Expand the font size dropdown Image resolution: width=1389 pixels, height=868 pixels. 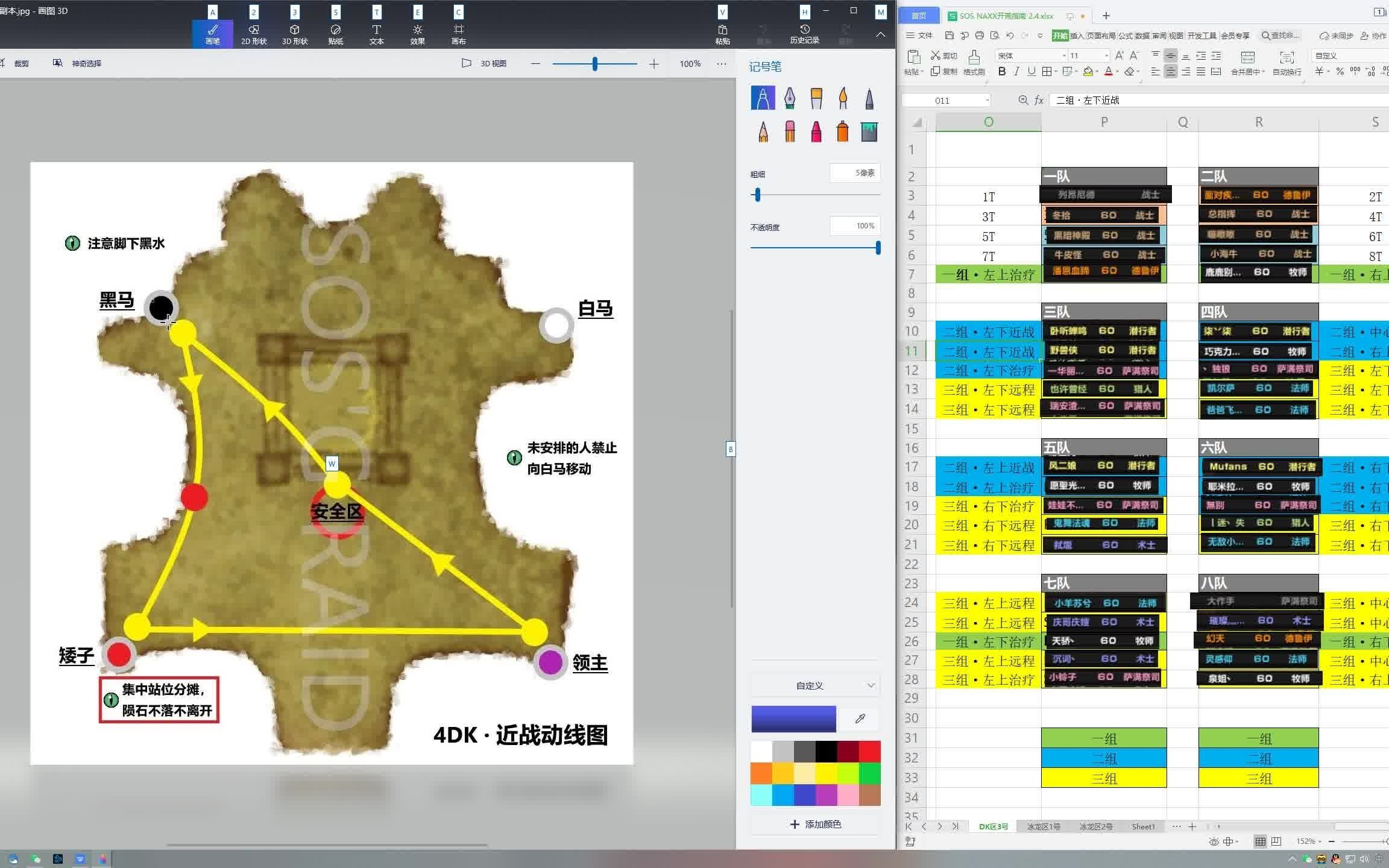[x=1106, y=55]
